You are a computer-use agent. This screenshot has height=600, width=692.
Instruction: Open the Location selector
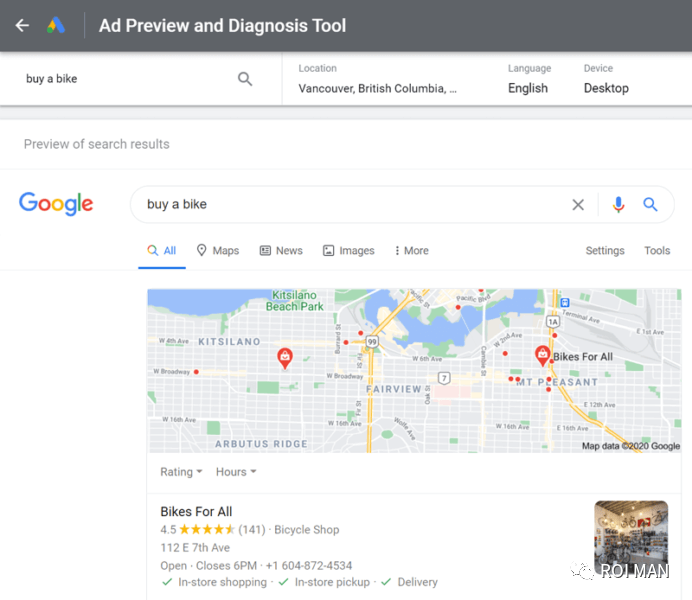[377, 79]
